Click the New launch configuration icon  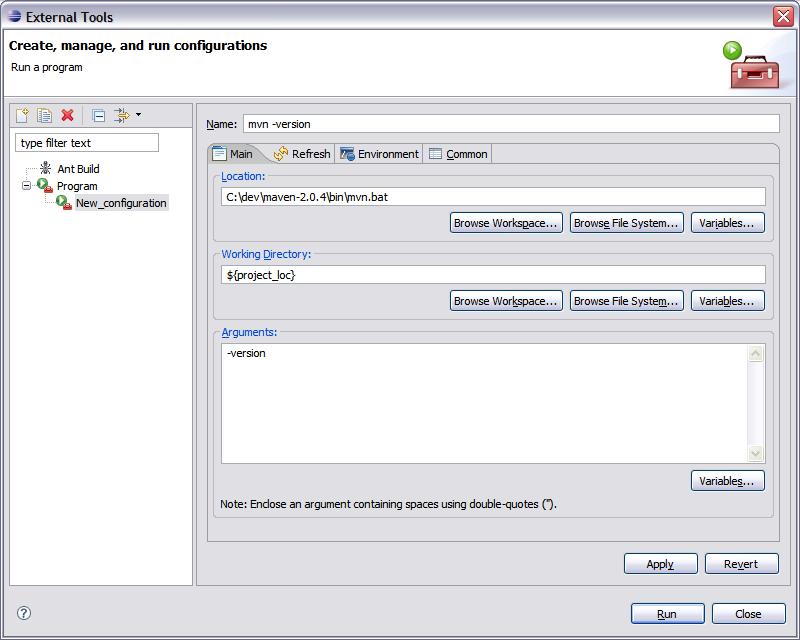click(23, 116)
